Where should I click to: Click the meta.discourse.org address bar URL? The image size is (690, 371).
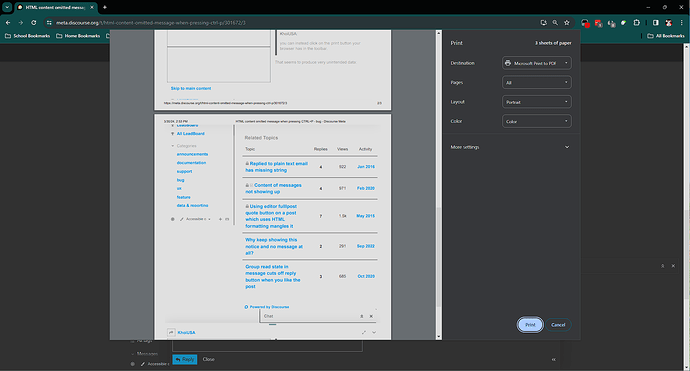150,22
